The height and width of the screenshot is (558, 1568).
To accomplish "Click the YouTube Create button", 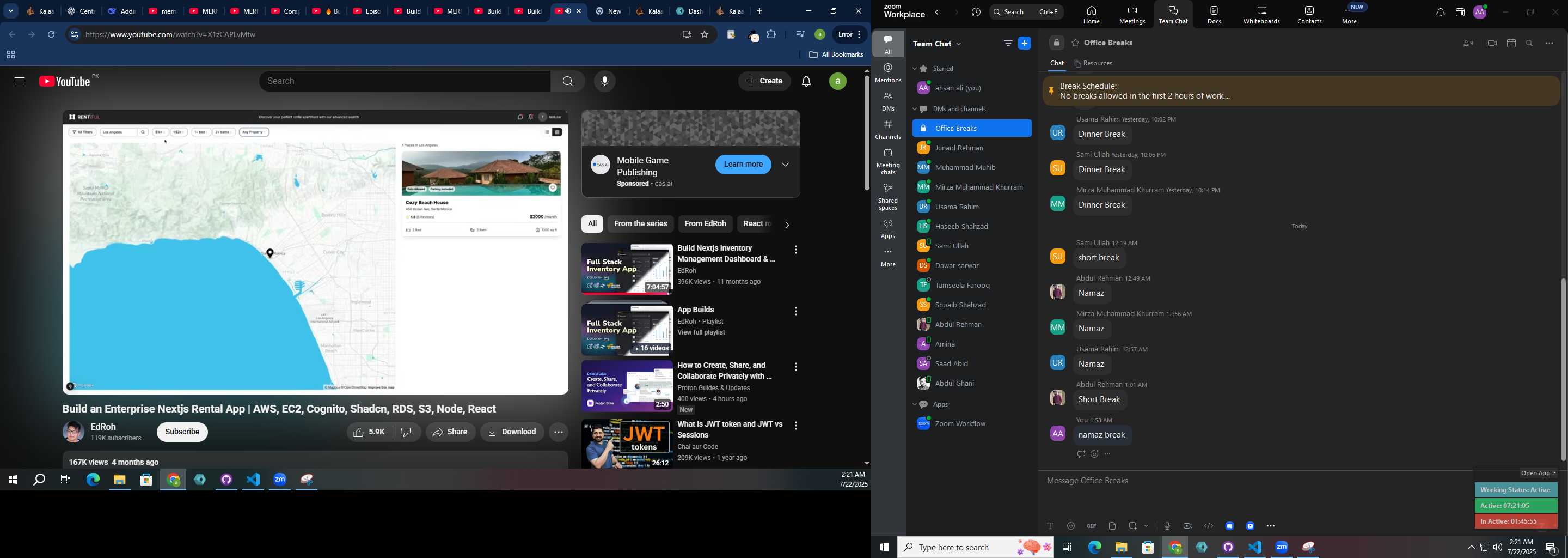I will (x=764, y=81).
